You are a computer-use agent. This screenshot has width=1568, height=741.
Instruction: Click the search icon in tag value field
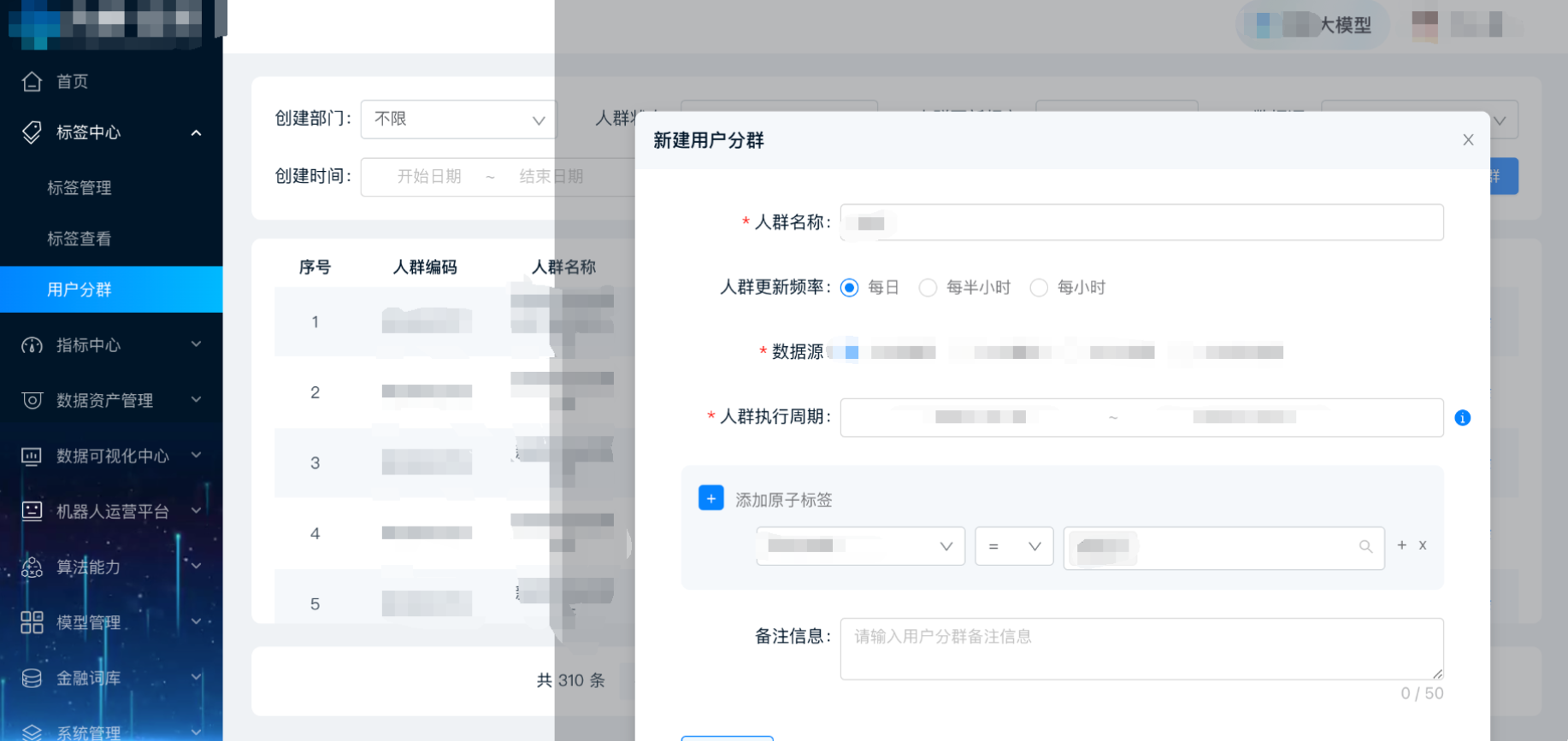click(1365, 547)
